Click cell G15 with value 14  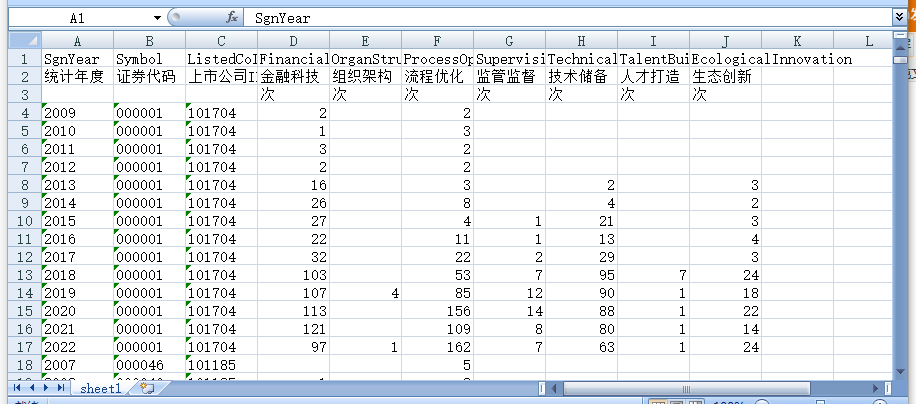tap(509, 311)
